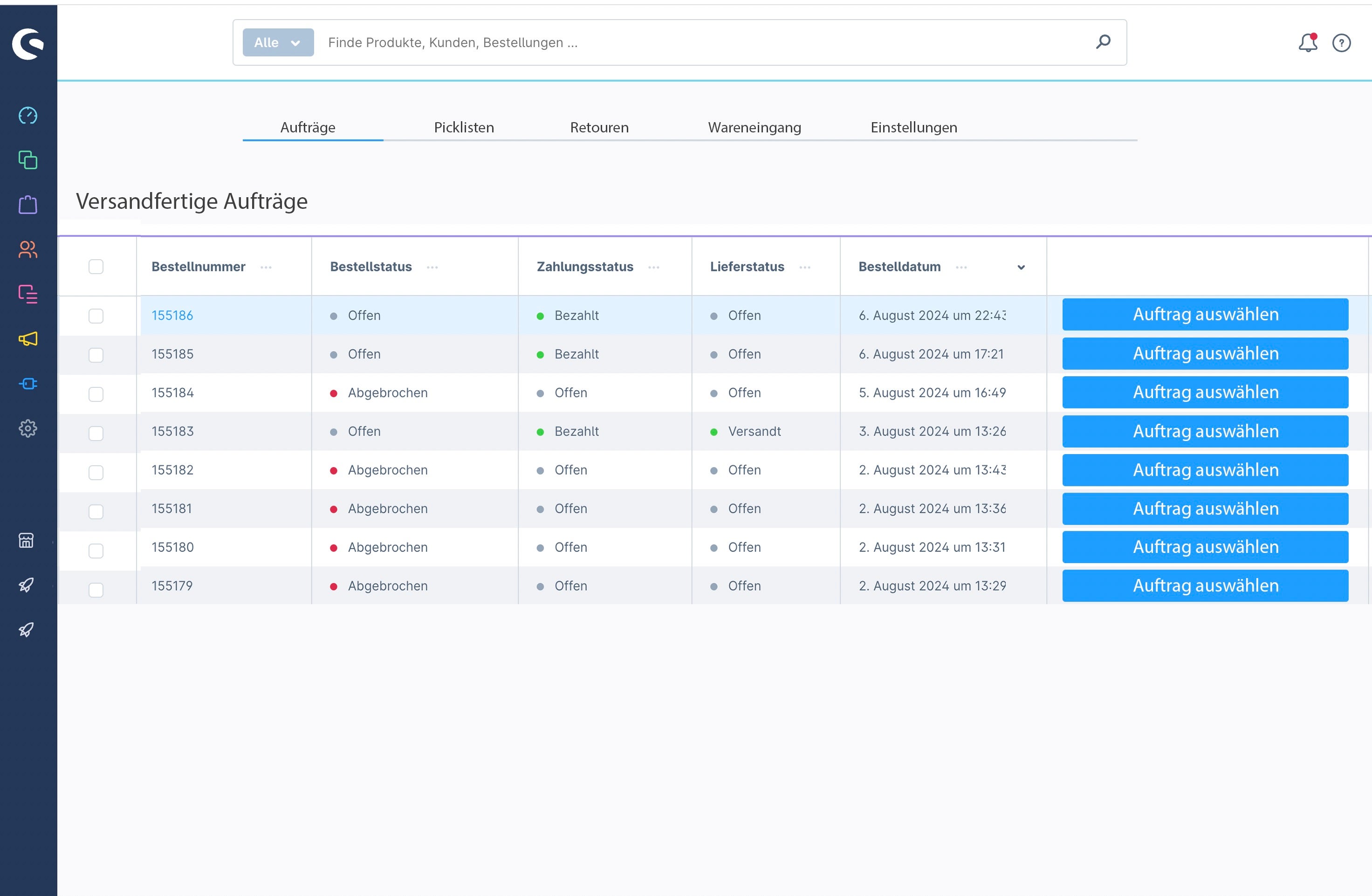Click the Bestelldatum column header

[x=899, y=267]
